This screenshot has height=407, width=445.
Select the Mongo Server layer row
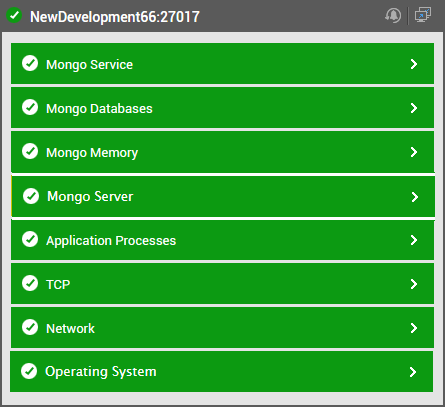(223, 196)
